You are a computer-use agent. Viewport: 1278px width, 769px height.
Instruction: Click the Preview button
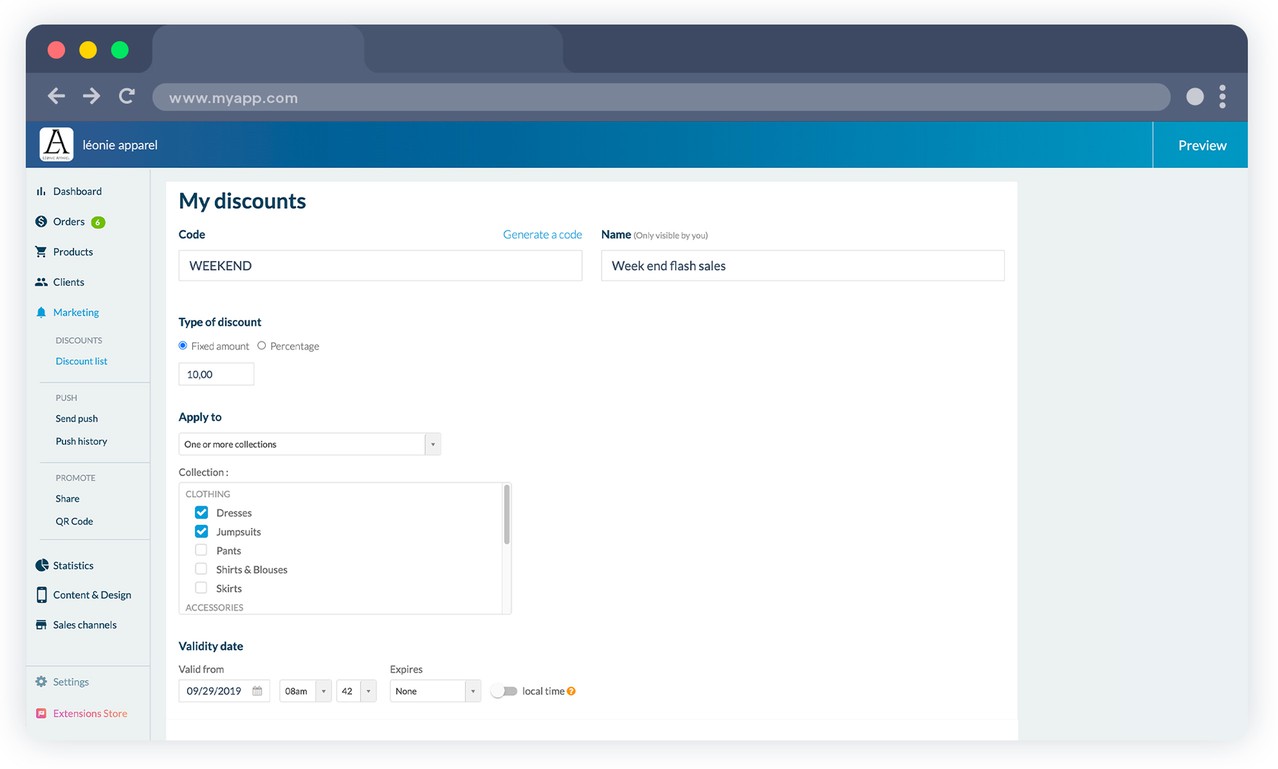(x=1201, y=145)
